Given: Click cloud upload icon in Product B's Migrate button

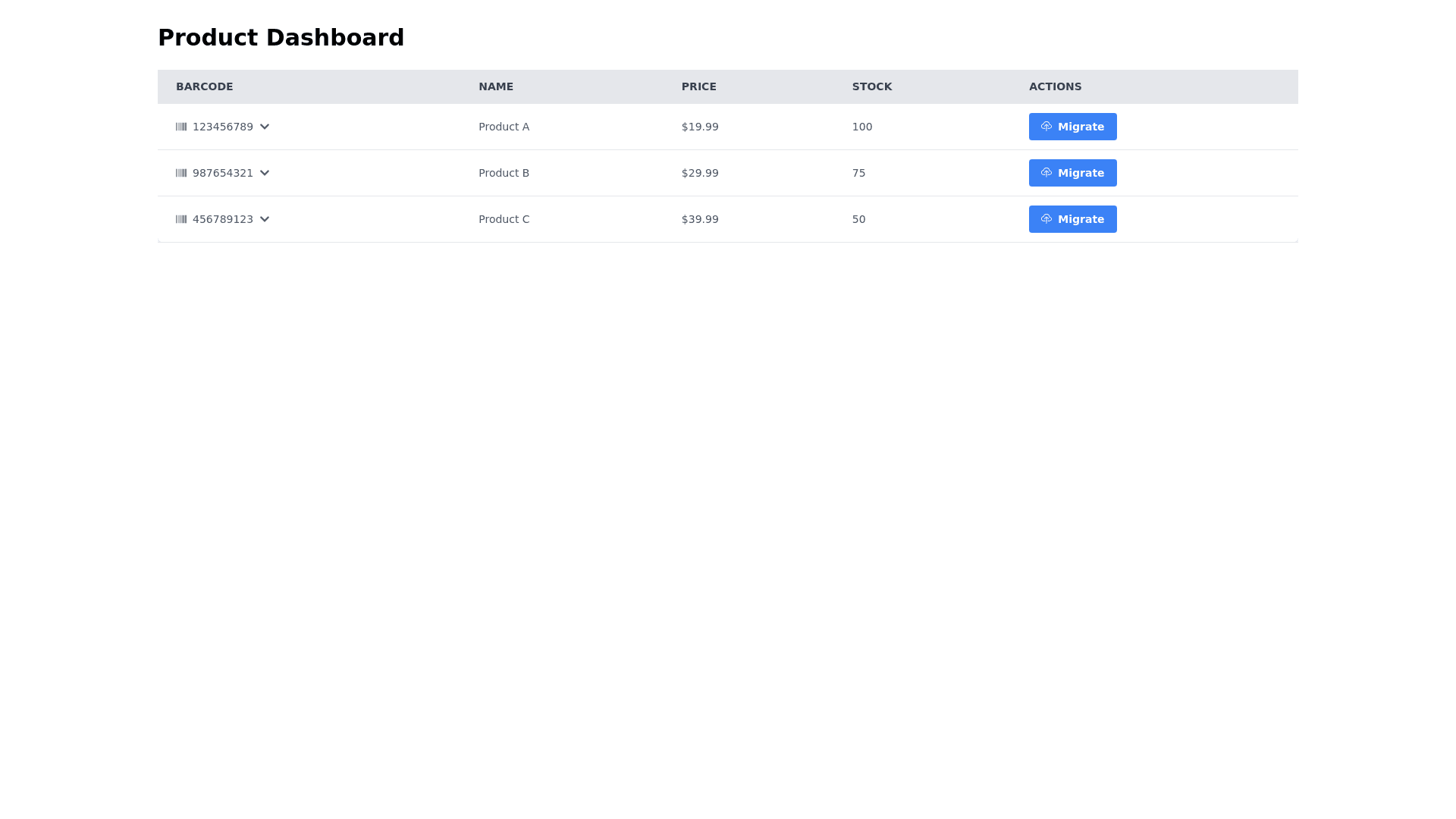Looking at the screenshot, I should coord(1046,173).
